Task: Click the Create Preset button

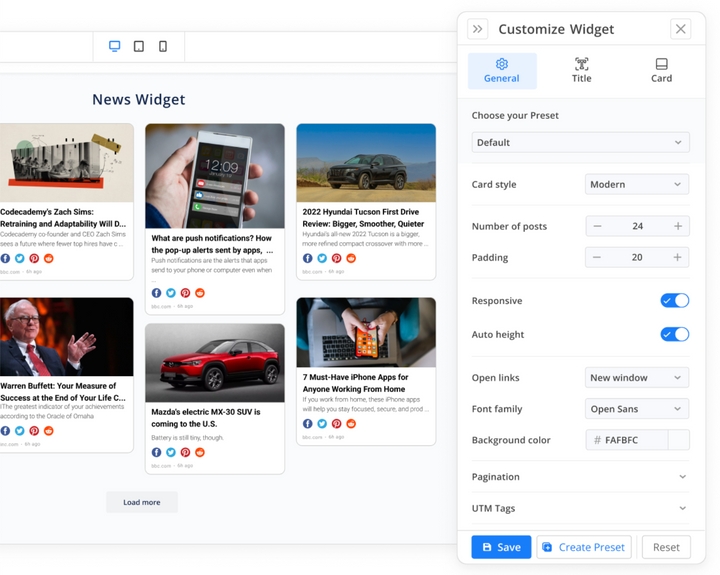Action: click(584, 547)
